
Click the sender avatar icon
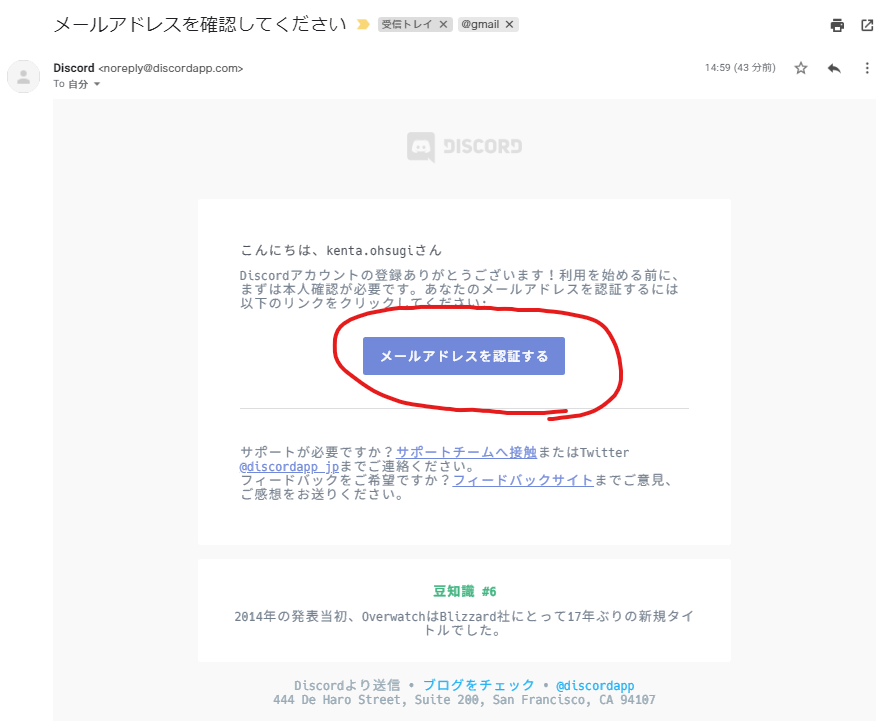click(23, 76)
